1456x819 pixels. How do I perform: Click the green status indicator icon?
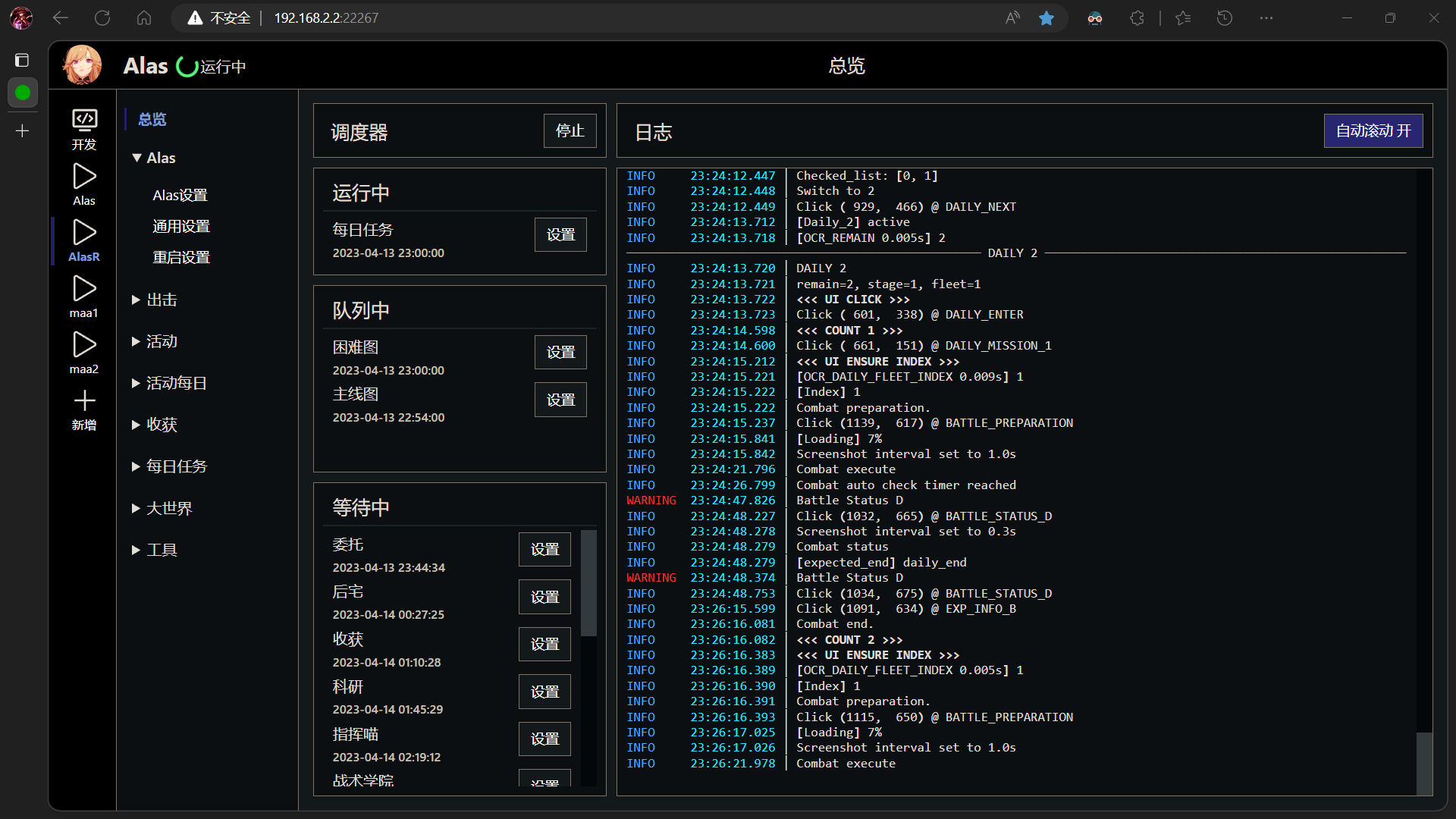[x=23, y=93]
